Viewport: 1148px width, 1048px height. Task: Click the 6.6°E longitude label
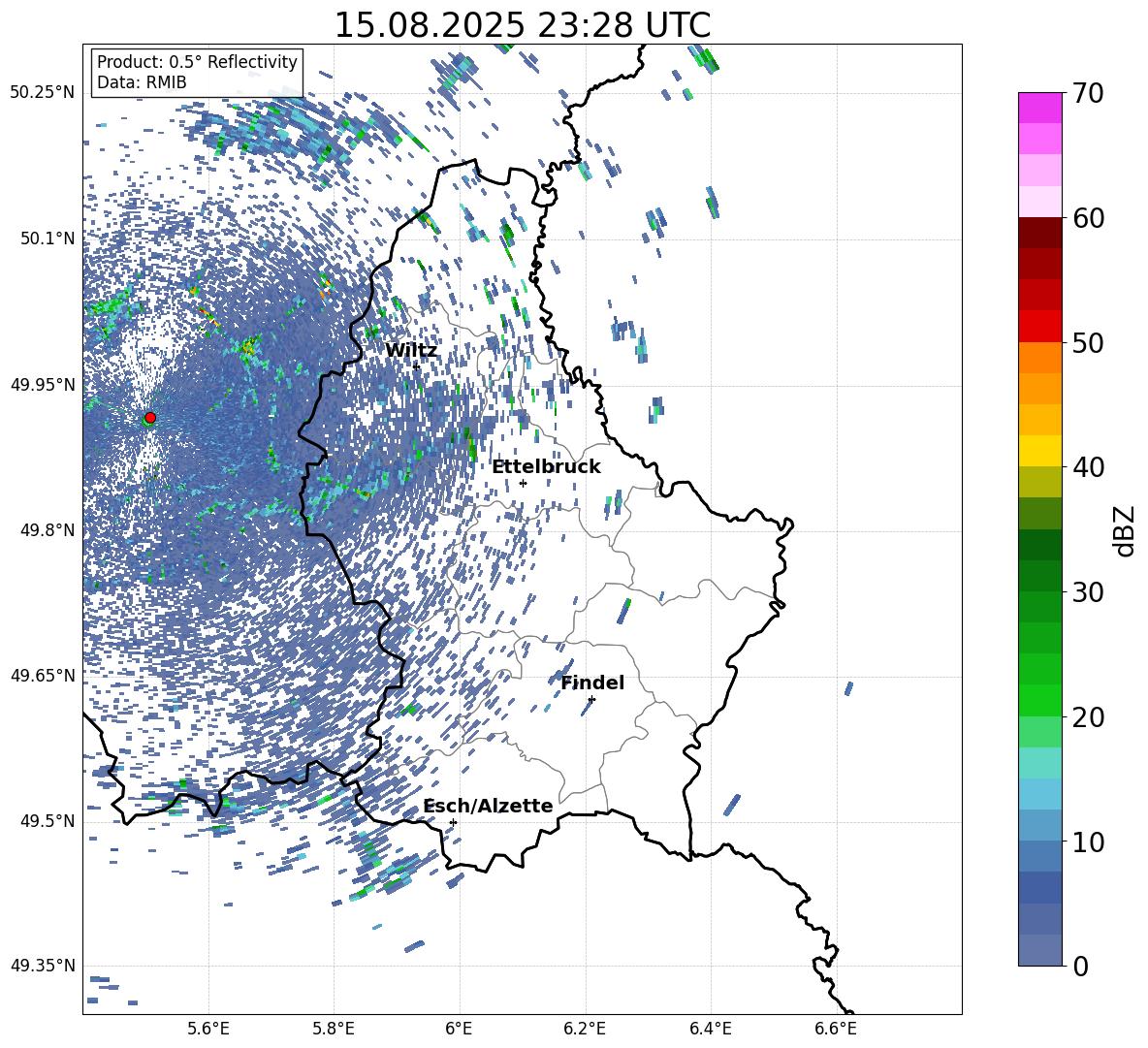click(836, 1029)
